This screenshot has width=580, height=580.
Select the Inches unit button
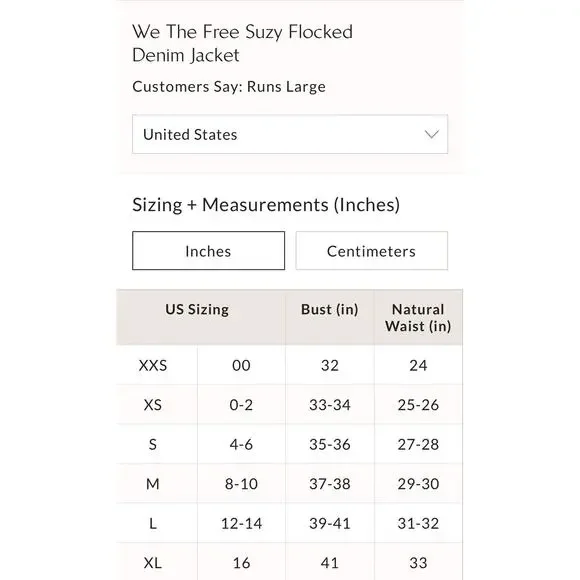pyautogui.click(x=208, y=251)
